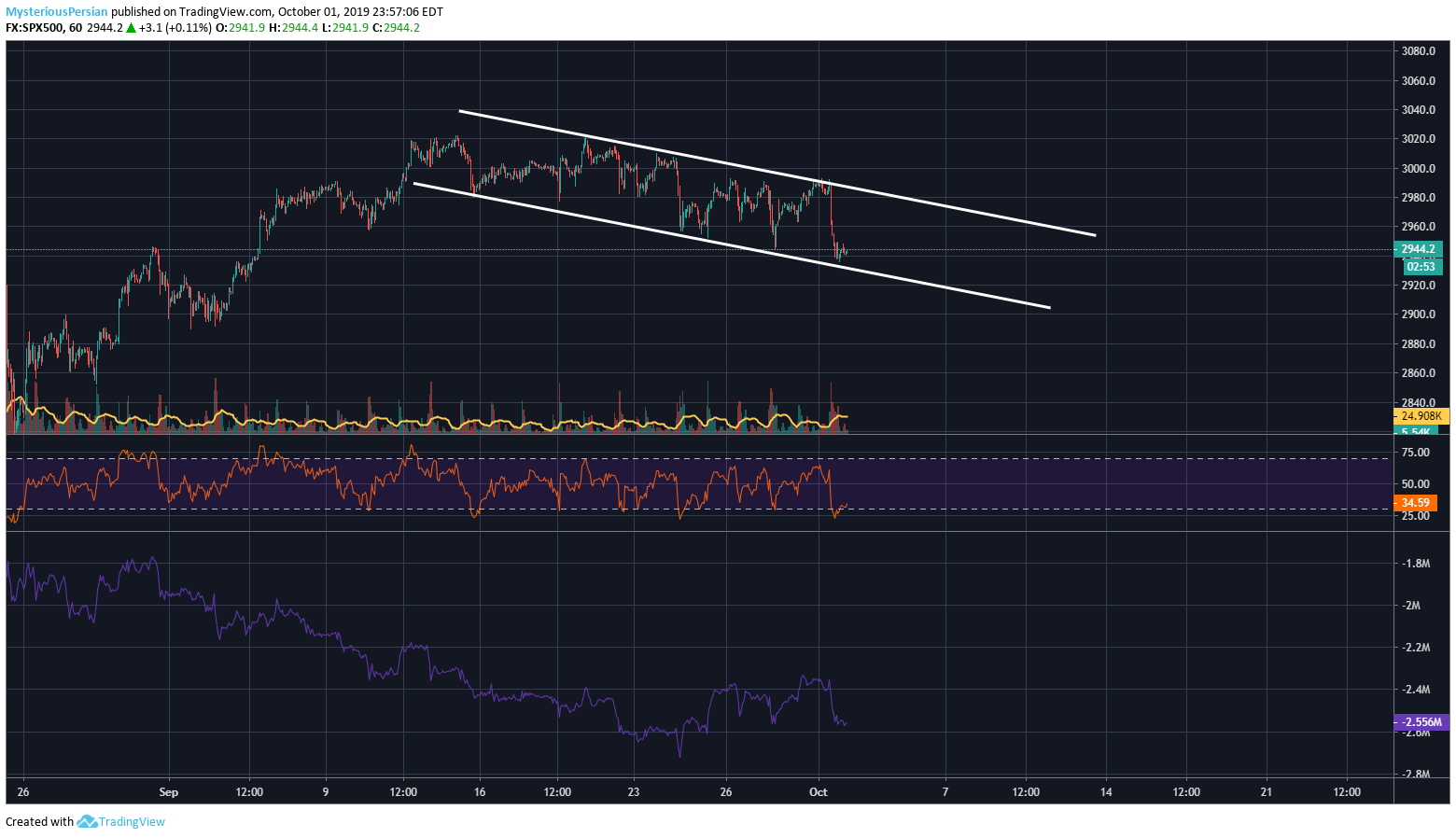Click the volume MA value 24.908K
This screenshot has height=838, width=1456.
1421,416
